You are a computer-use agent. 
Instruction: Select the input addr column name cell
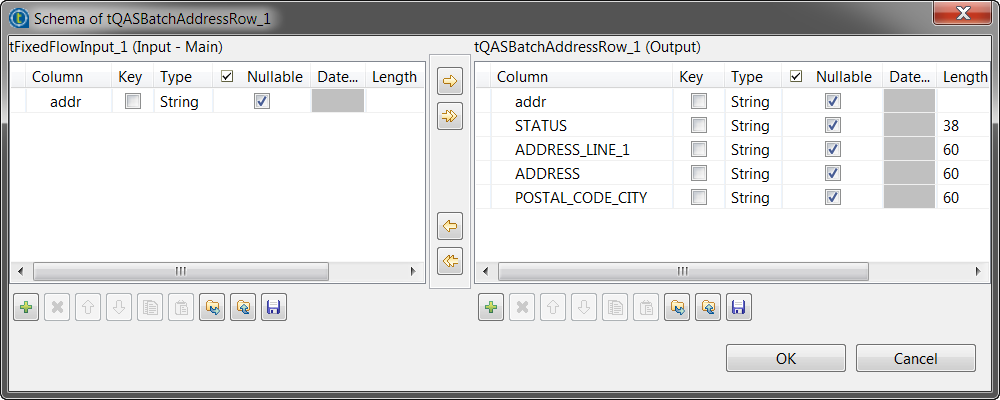pos(68,101)
